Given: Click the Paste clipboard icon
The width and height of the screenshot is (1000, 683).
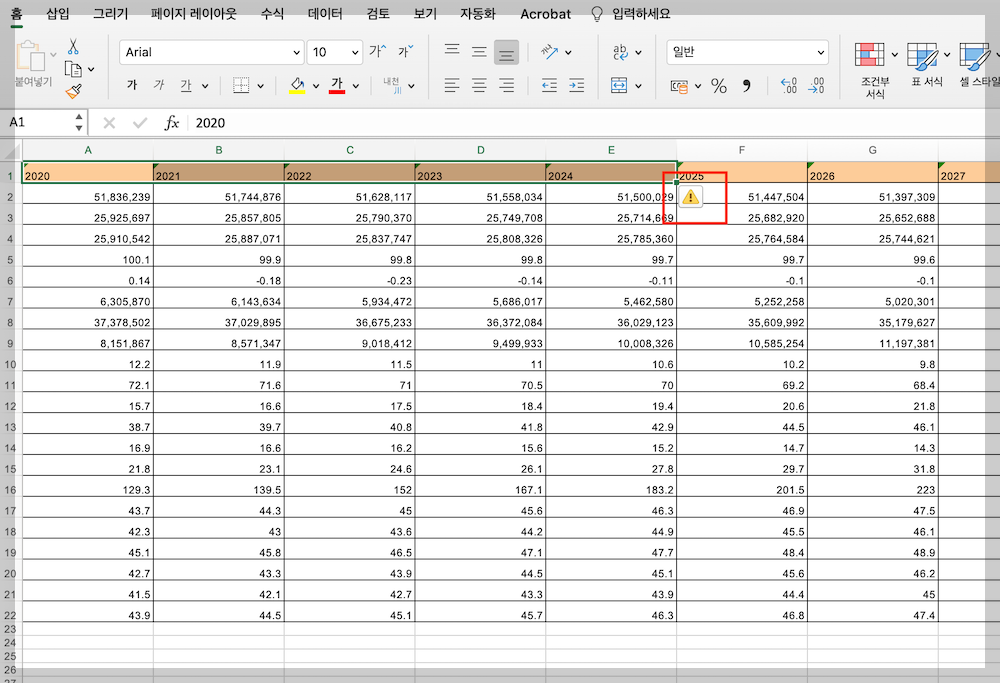Looking at the screenshot, I should (31, 56).
